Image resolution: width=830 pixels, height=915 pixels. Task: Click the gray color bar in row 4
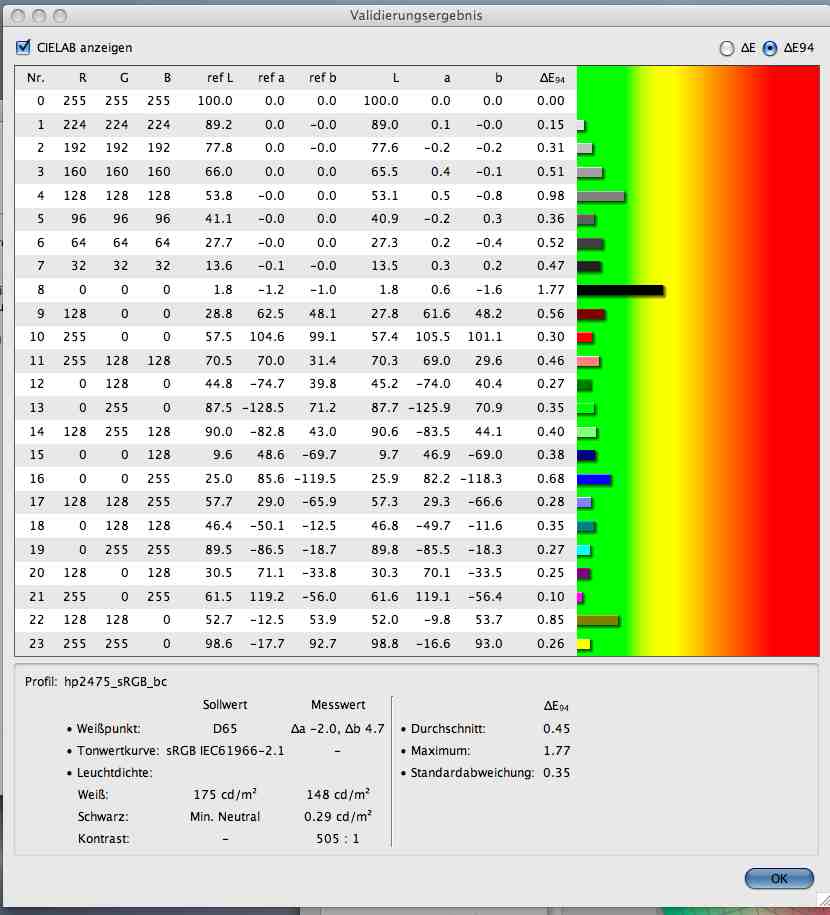tap(600, 196)
